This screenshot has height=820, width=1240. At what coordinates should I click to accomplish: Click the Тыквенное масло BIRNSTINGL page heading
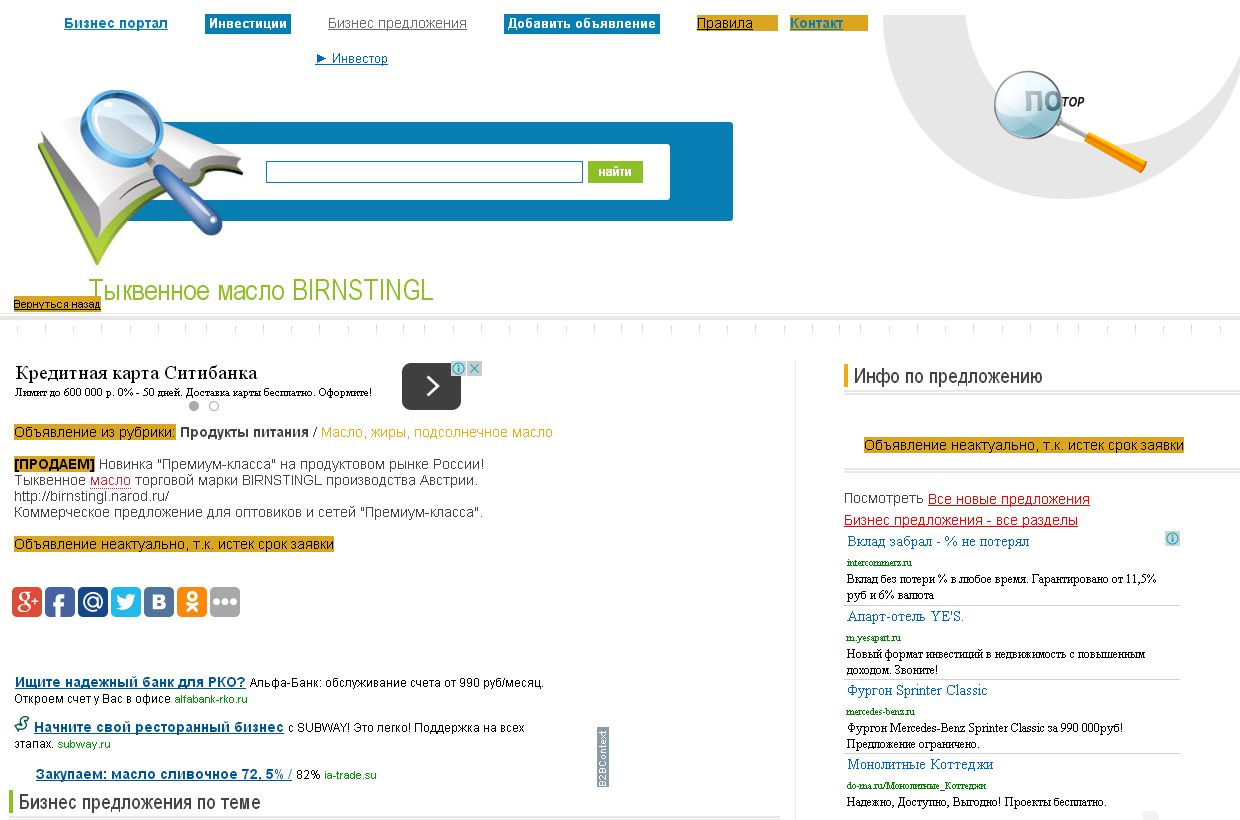pos(261,290)
